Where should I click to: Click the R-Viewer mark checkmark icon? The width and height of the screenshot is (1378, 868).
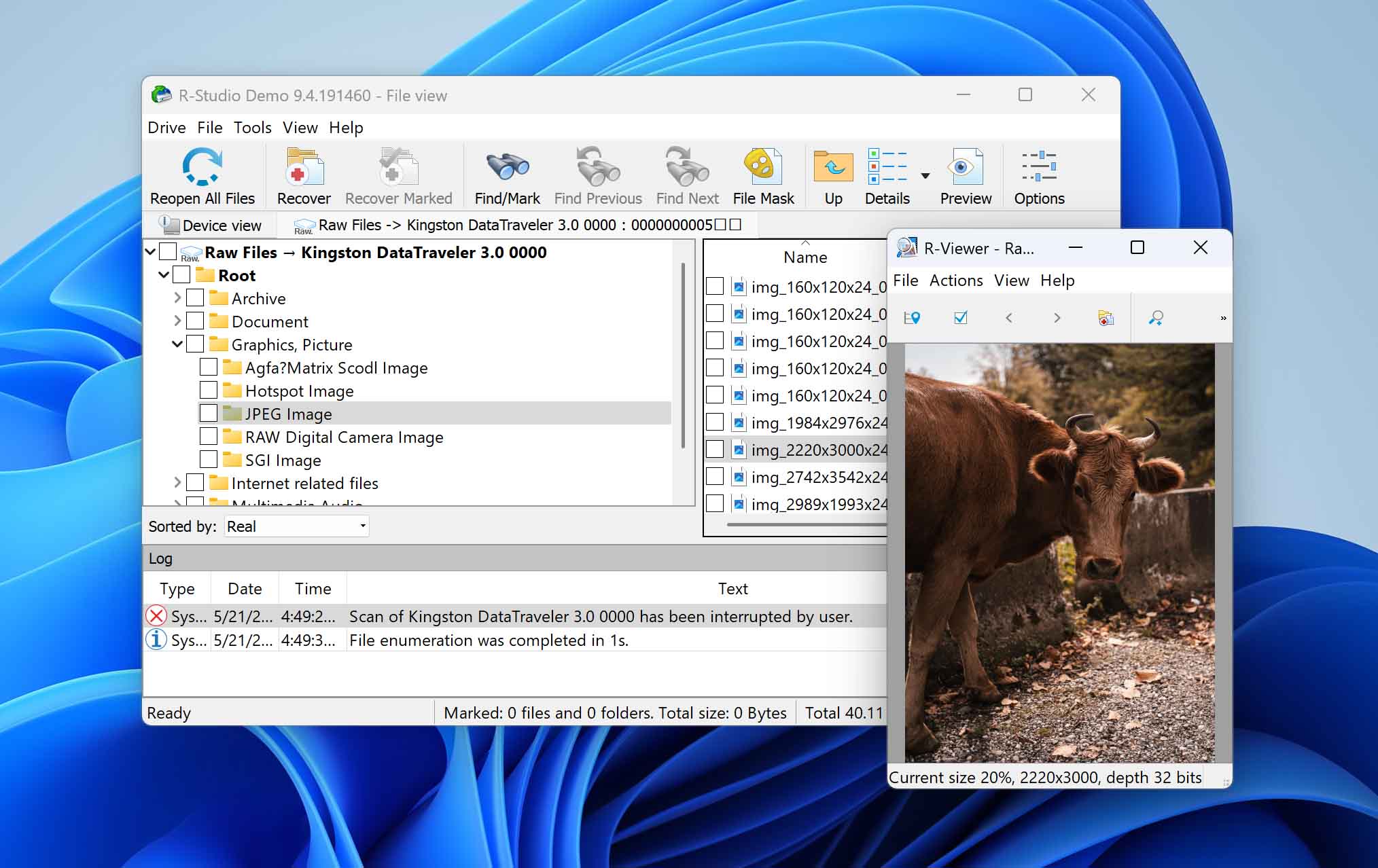coord(960,317)
